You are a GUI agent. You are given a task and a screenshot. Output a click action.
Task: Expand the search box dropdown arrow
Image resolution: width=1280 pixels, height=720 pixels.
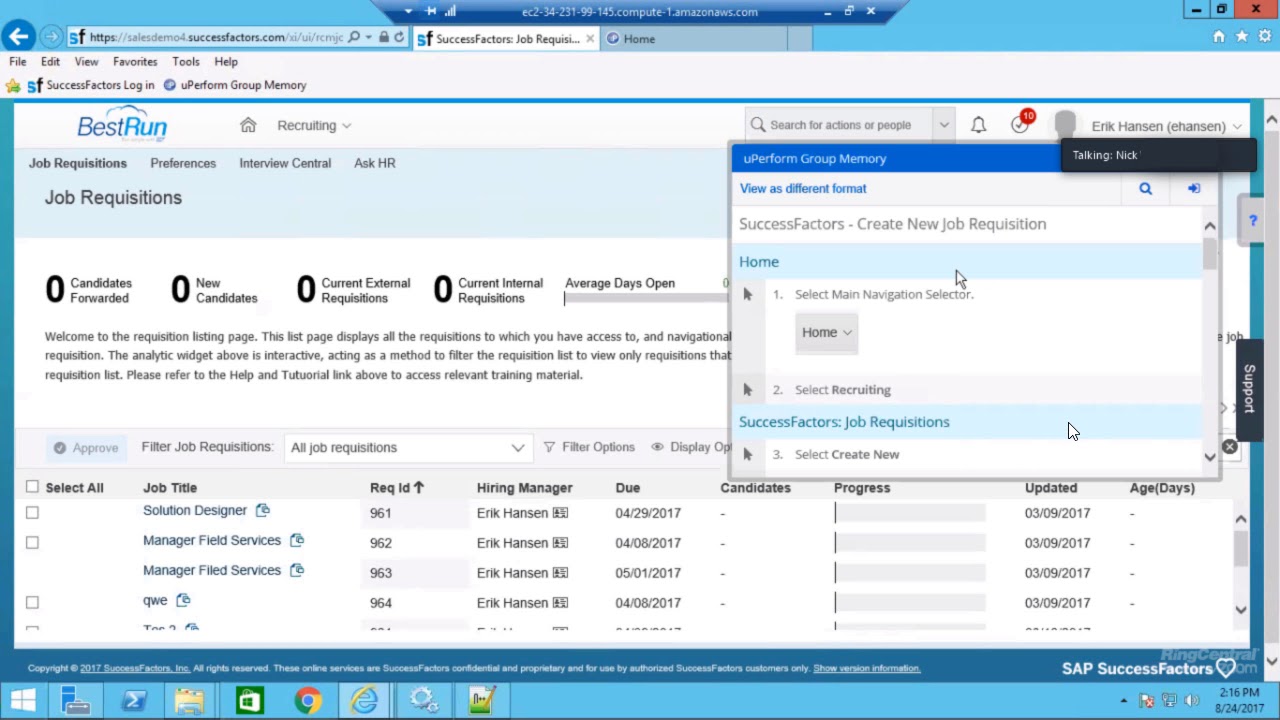click(943, 125)
